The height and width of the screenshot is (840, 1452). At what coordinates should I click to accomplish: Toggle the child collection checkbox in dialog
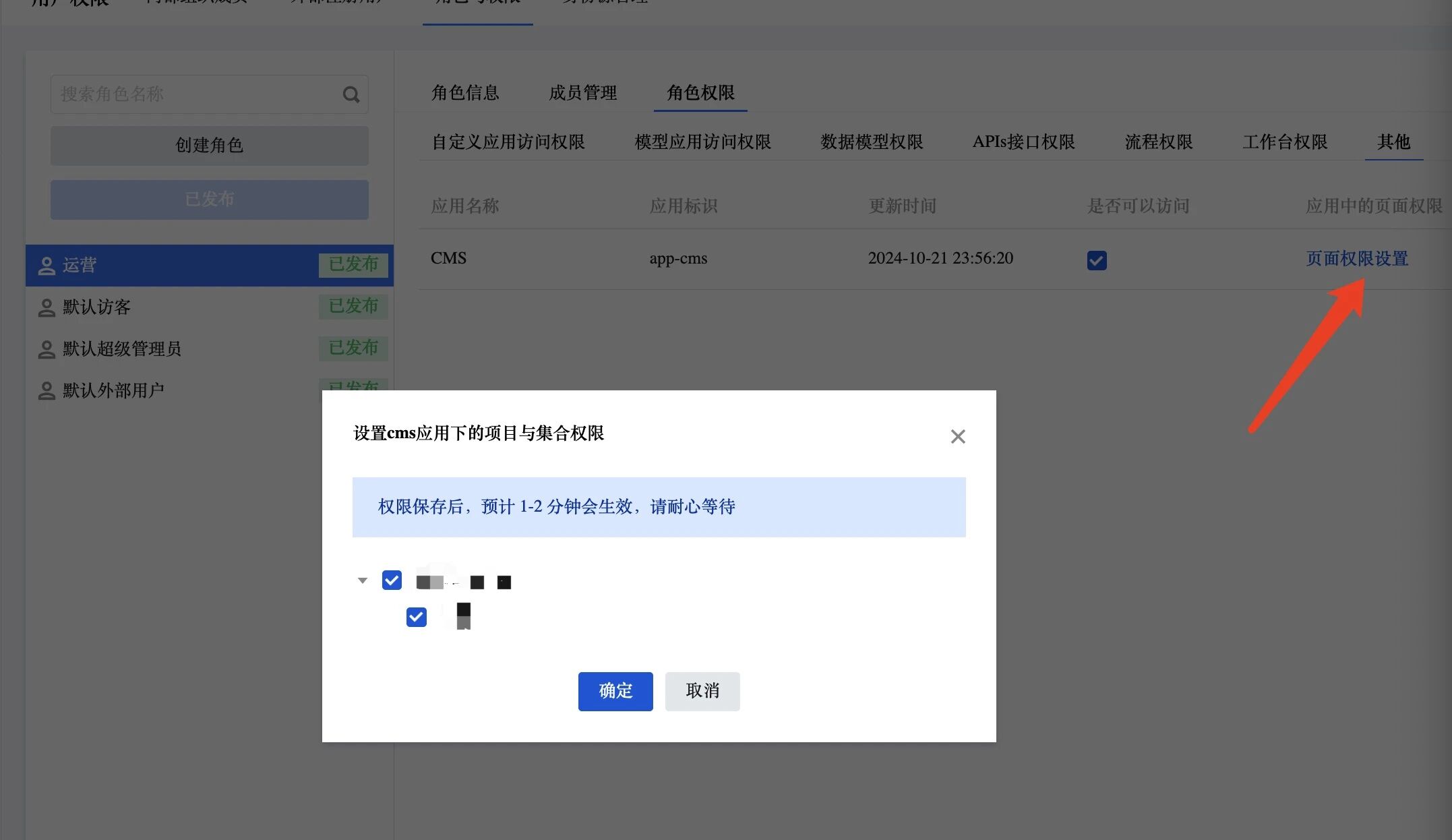[x=417, y=617]
